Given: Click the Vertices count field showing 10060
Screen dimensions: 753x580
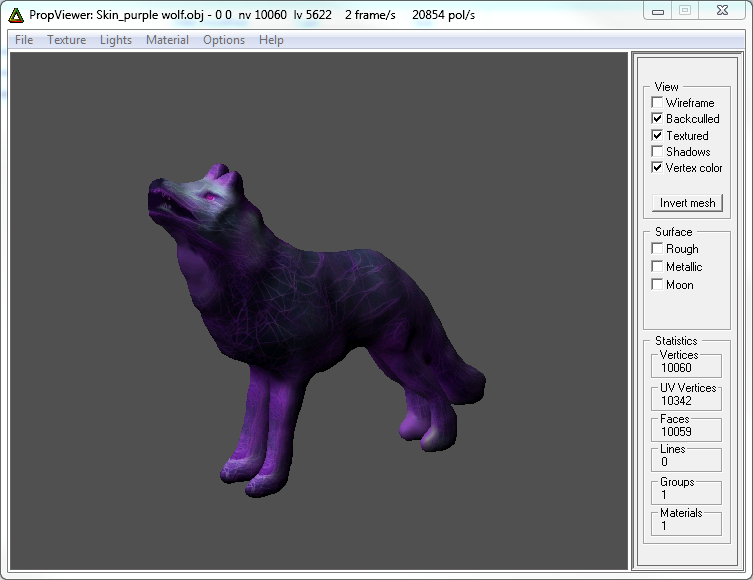Looking at the screenshot, I should point(688,368).
